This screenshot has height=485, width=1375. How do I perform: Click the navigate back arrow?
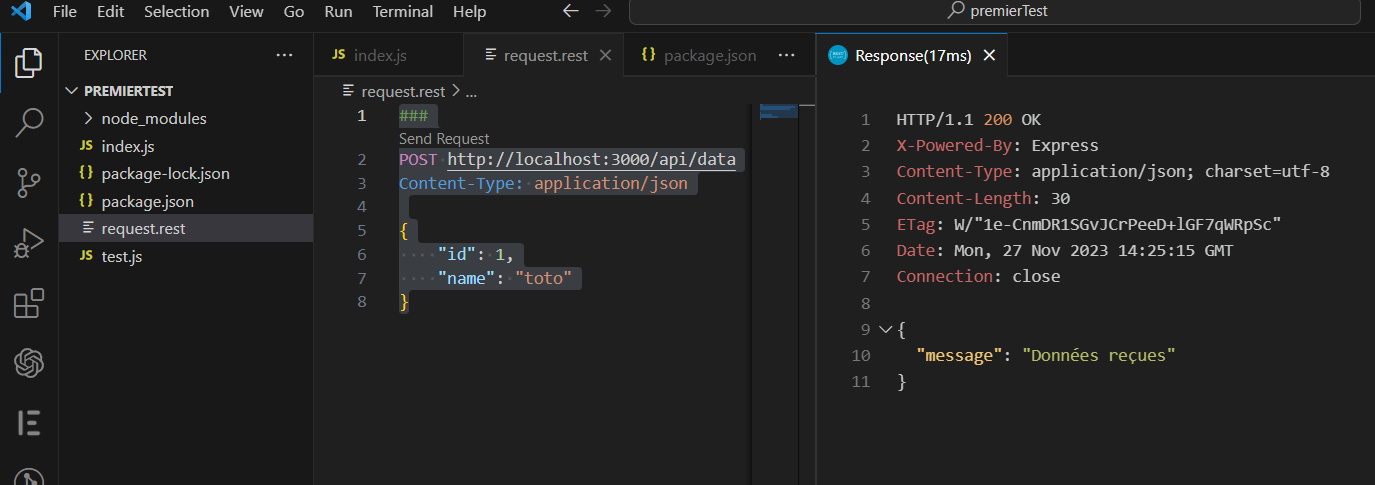tap(570, 12)
